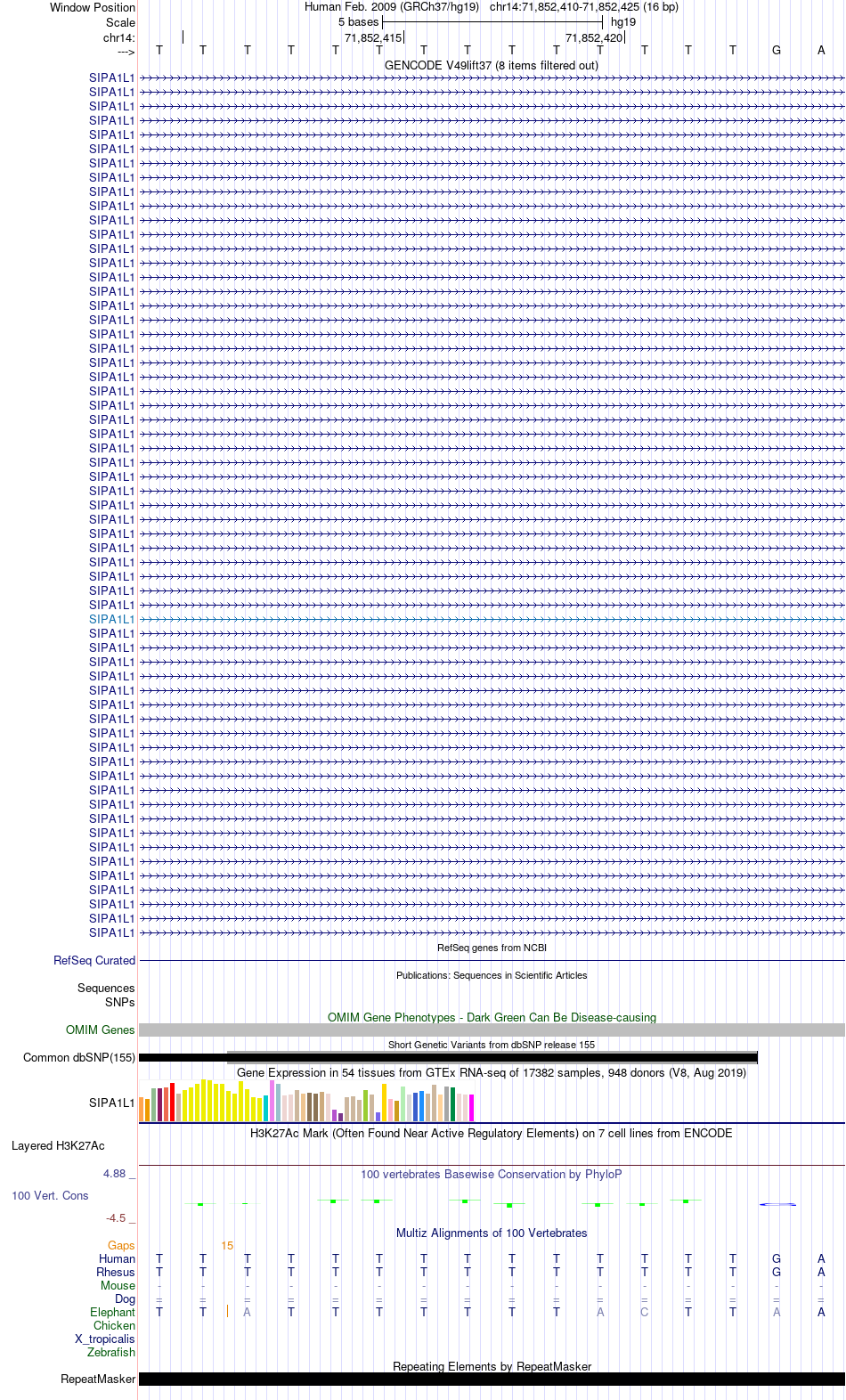Open the "RefSeq Curated" track label
The width and height of the screenshot is (846, 1400).
point(94,960)
